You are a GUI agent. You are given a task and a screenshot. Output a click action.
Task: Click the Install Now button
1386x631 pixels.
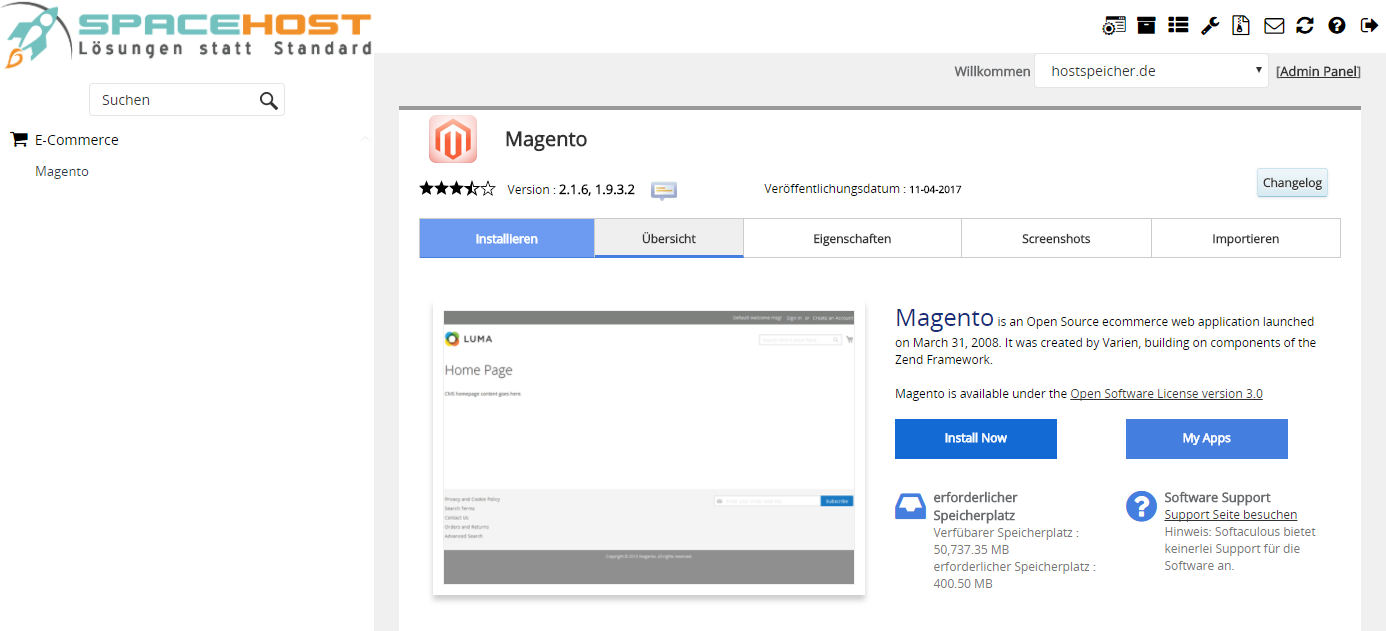point(976,438)
